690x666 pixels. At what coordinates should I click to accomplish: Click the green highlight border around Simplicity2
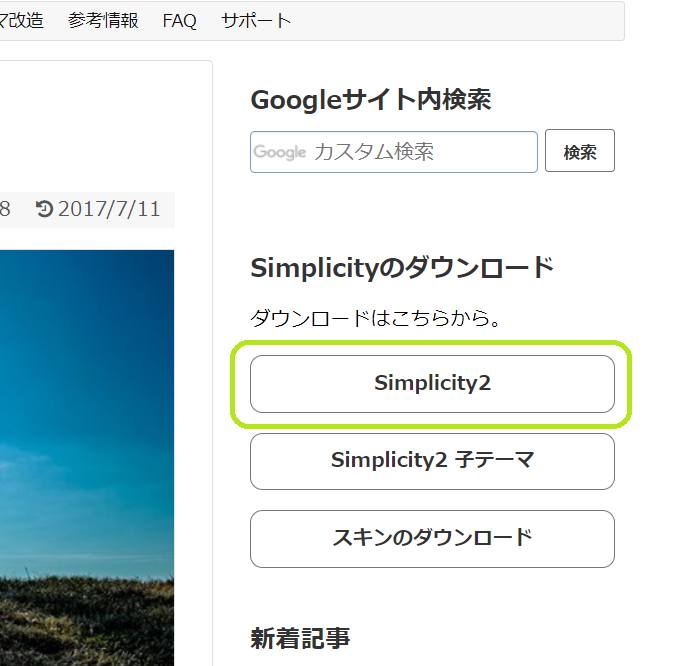431,343
